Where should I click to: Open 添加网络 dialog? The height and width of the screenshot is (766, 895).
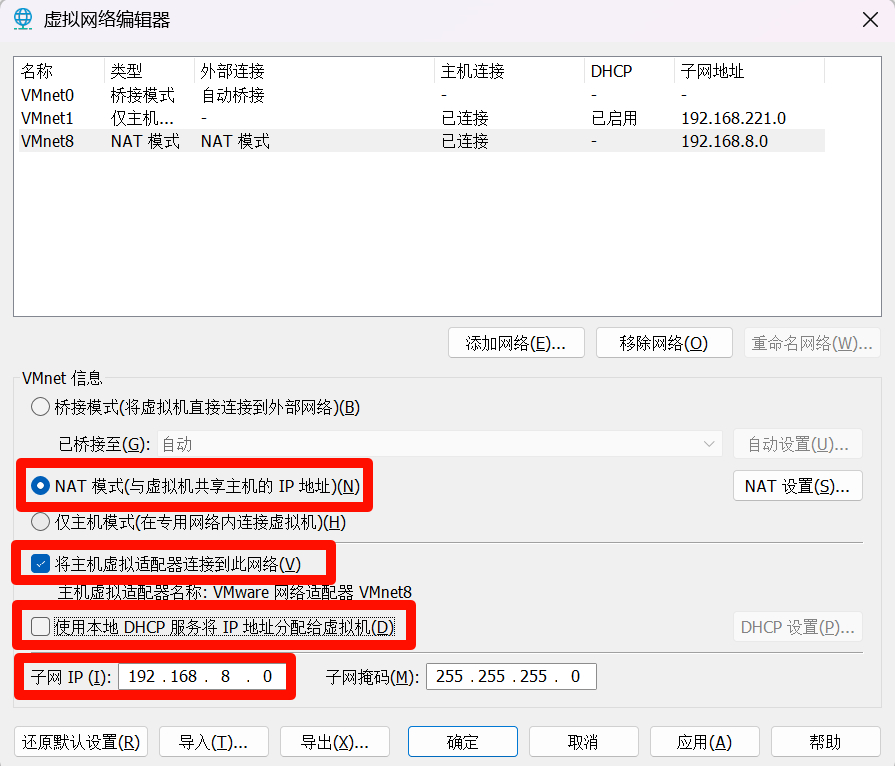[516, 343]
